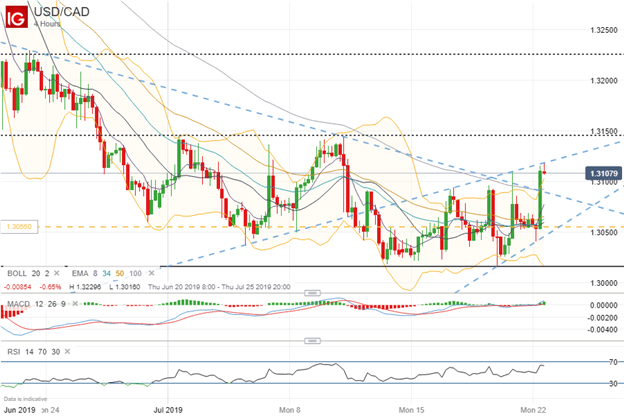
Task: Grab the divider handle above RSI panel
Action: (312, 341)
